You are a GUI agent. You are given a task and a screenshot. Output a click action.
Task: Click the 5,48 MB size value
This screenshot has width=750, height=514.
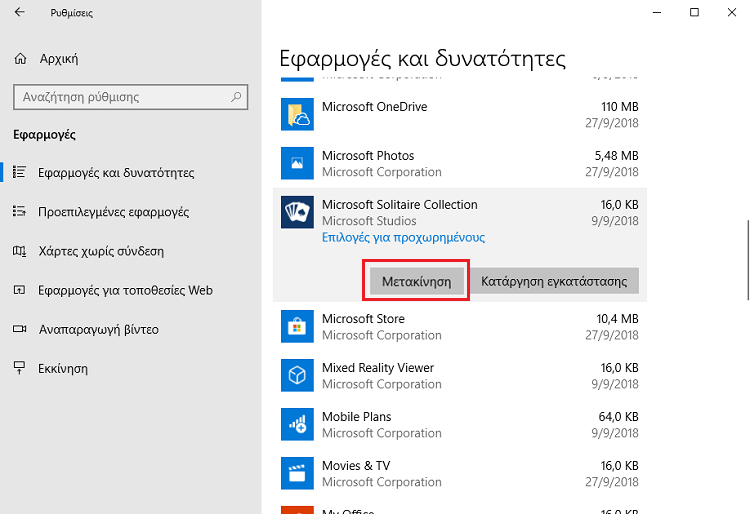pyautogui.click(x=617, y=155)
